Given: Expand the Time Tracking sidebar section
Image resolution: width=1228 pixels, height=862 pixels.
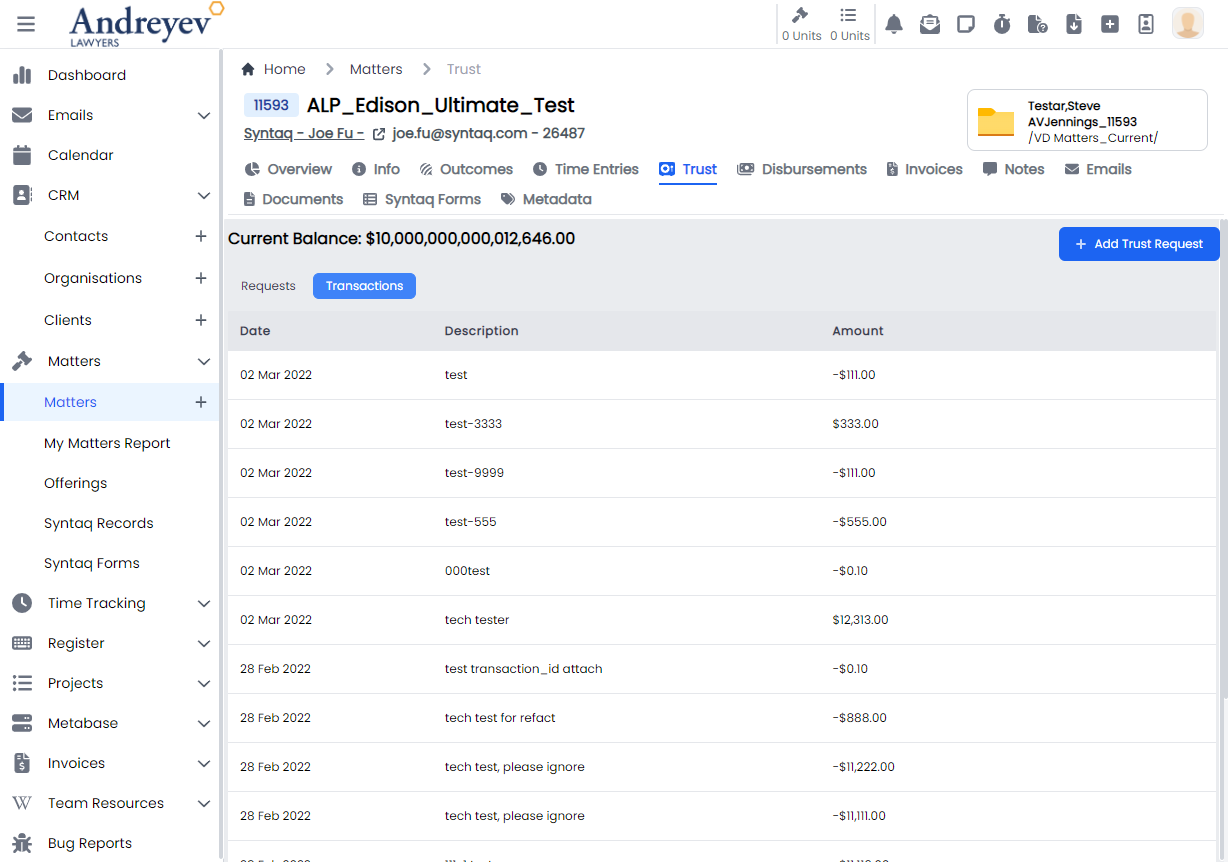Looking at the screenshot, I should 204,604.
